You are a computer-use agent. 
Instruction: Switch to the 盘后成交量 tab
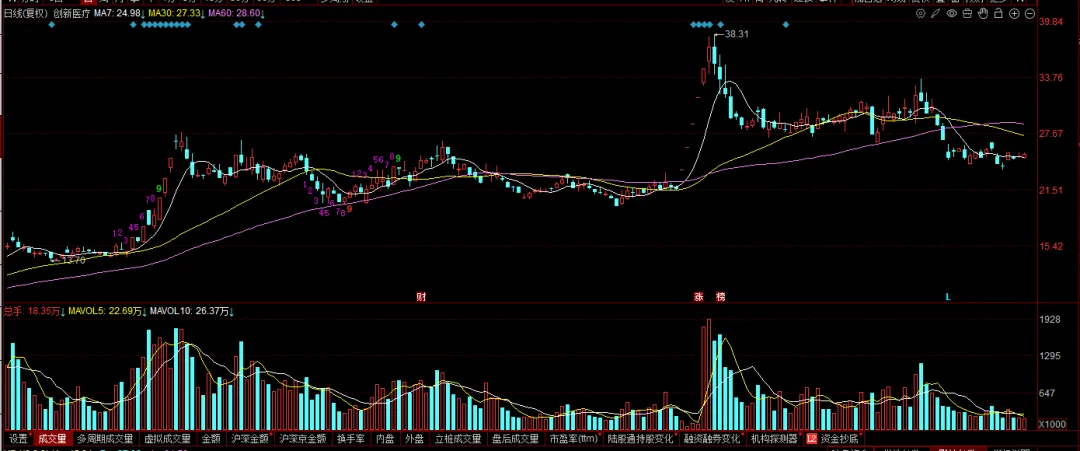515,439
